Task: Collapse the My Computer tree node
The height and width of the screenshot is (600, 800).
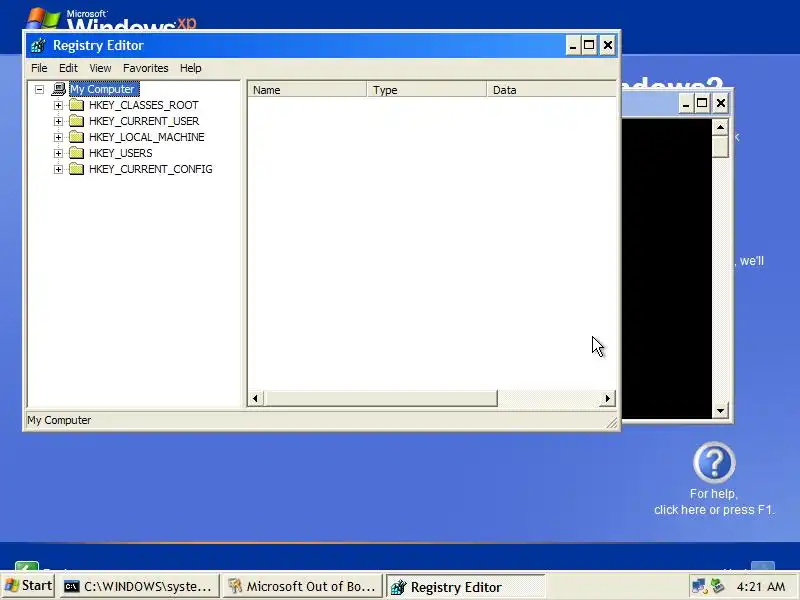Action: pos(39,89)
